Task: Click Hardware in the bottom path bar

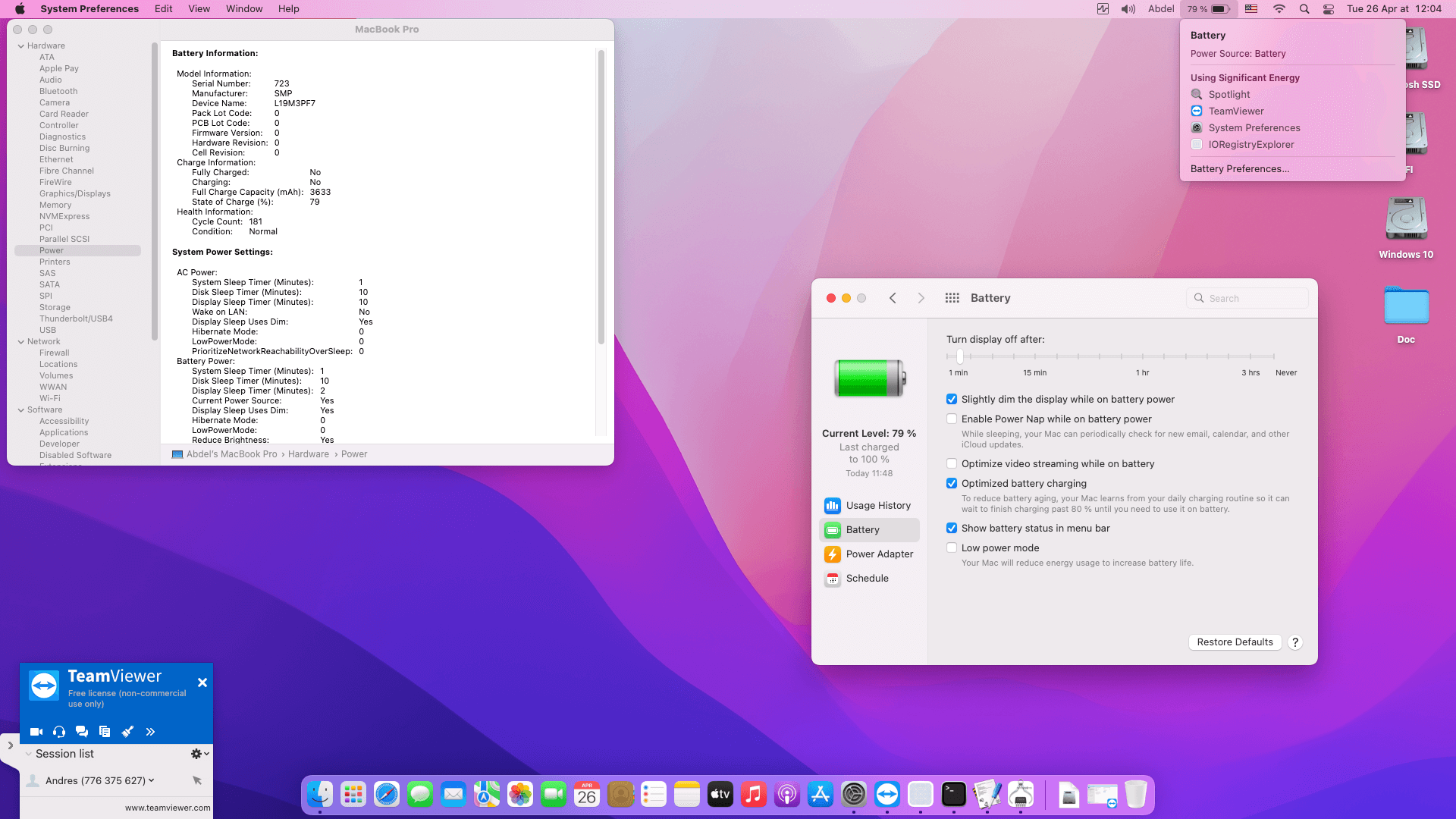Action: pos(309,454)
